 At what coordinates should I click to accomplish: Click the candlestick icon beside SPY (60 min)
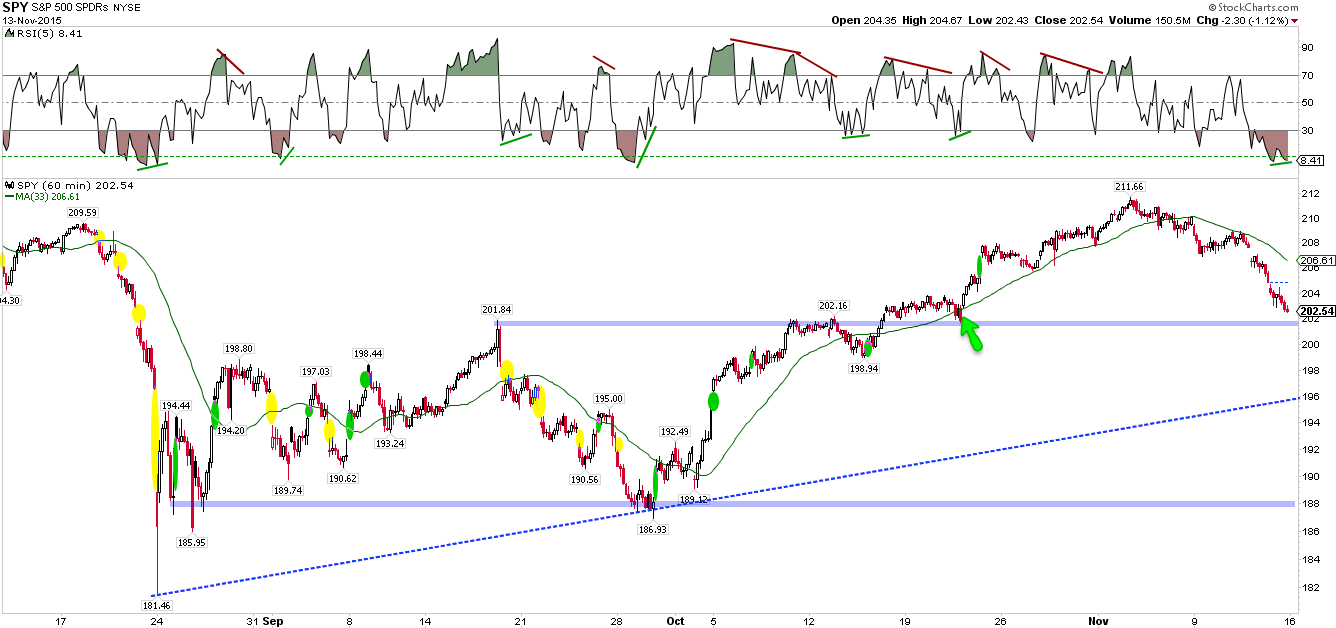[9, 186]
